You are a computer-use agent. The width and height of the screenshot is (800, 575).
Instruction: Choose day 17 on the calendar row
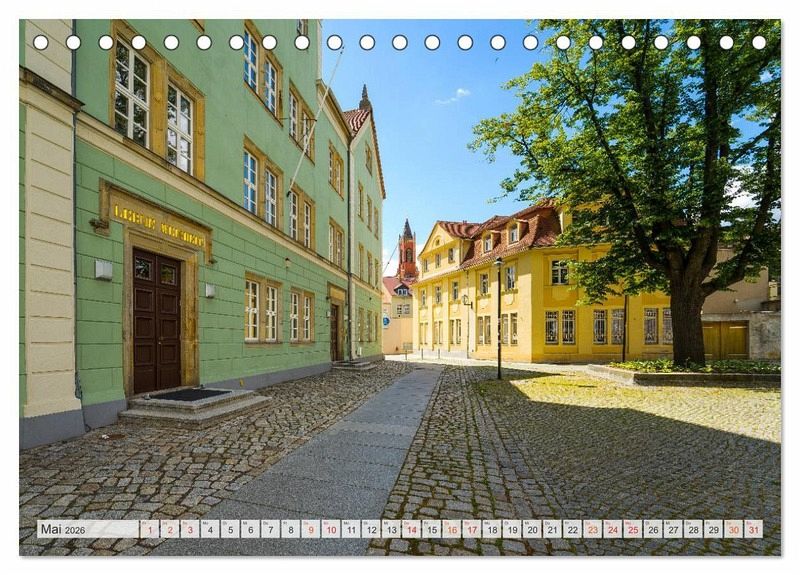coord(471,529)
